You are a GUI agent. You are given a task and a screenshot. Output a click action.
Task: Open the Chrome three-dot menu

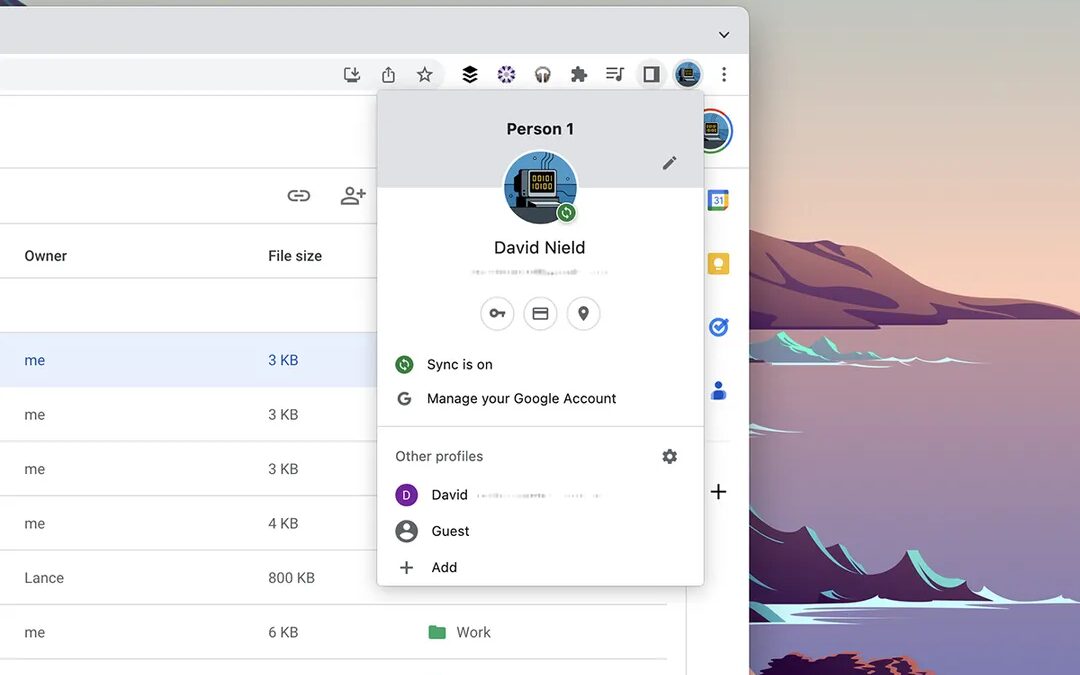[x=724, y=74]
